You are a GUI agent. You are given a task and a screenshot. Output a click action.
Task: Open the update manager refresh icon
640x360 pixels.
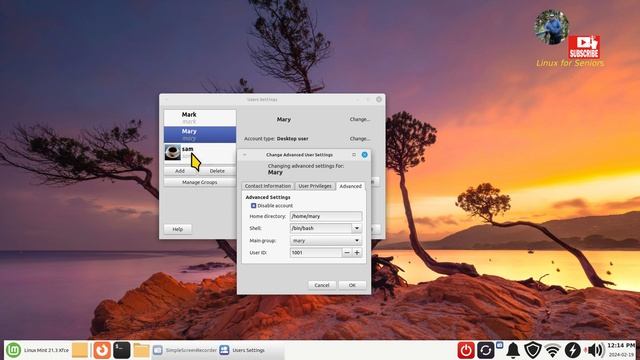pos(485,350)
